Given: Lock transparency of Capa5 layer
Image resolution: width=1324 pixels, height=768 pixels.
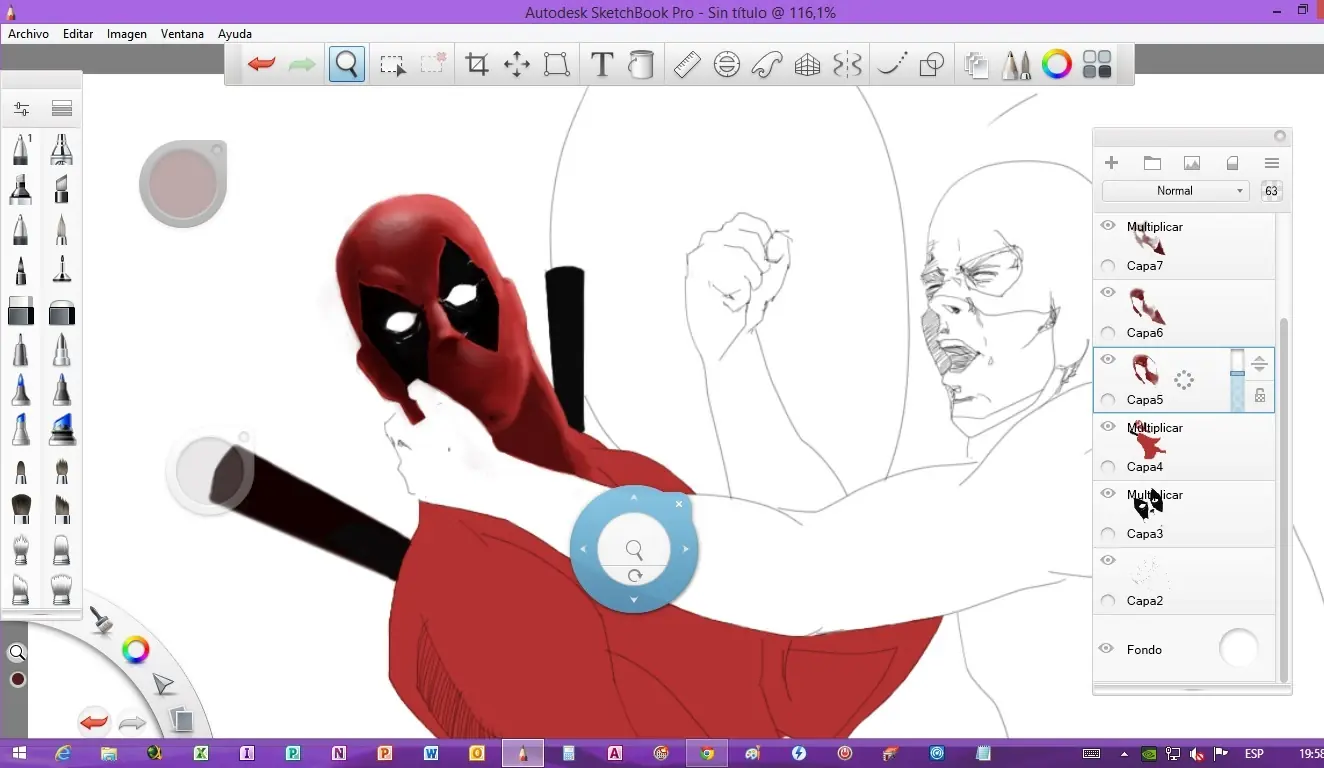Looking at the screenshot, I should point(1260,396).
